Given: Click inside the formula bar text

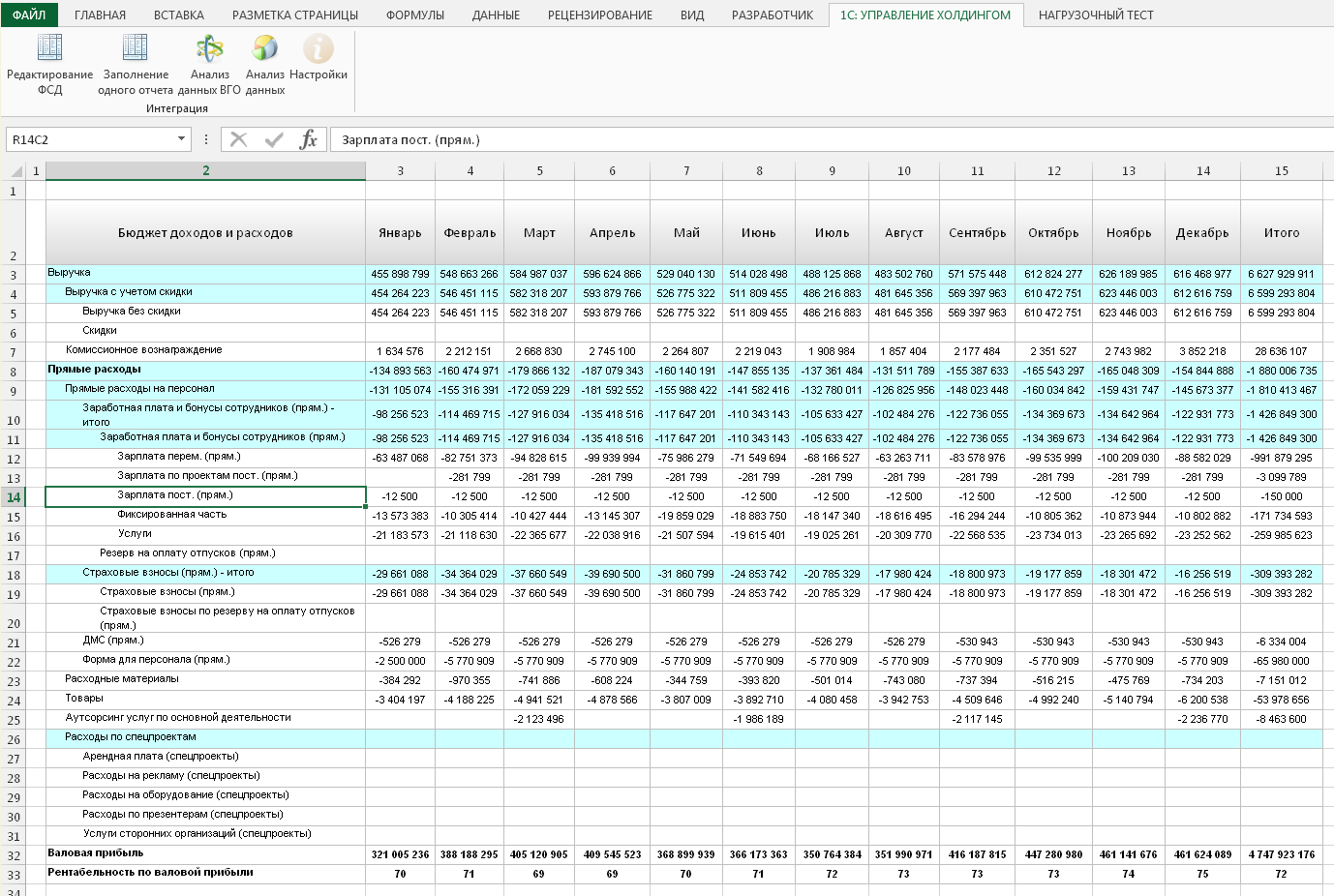Looking at the screenshot, I should (x=678, y=139).
